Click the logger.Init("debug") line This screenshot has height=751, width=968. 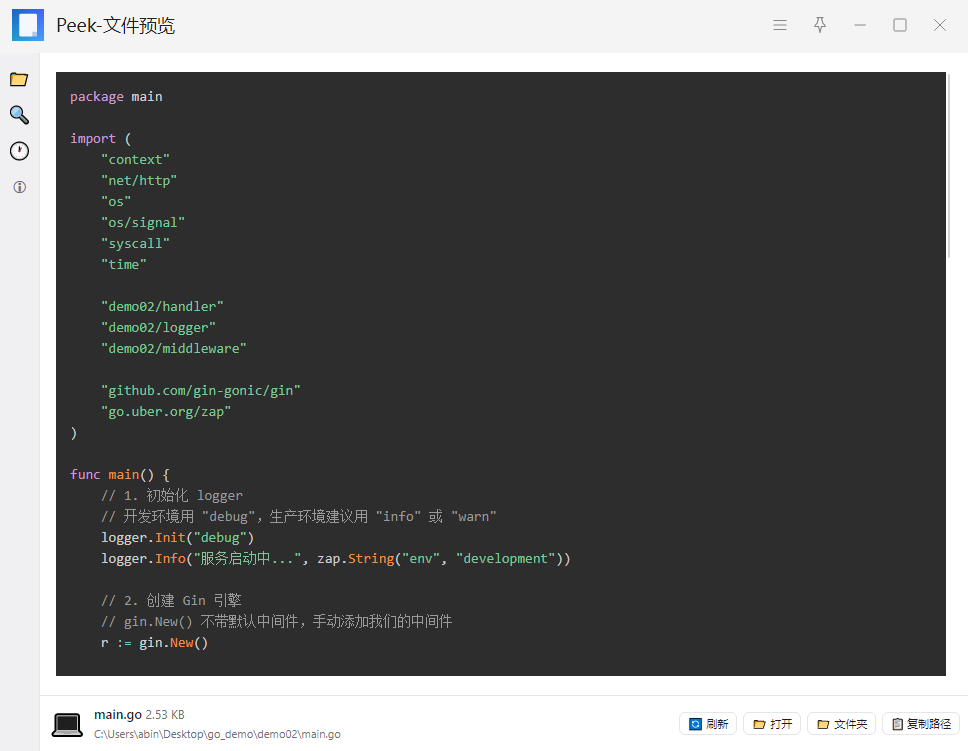tap(178, 537)
